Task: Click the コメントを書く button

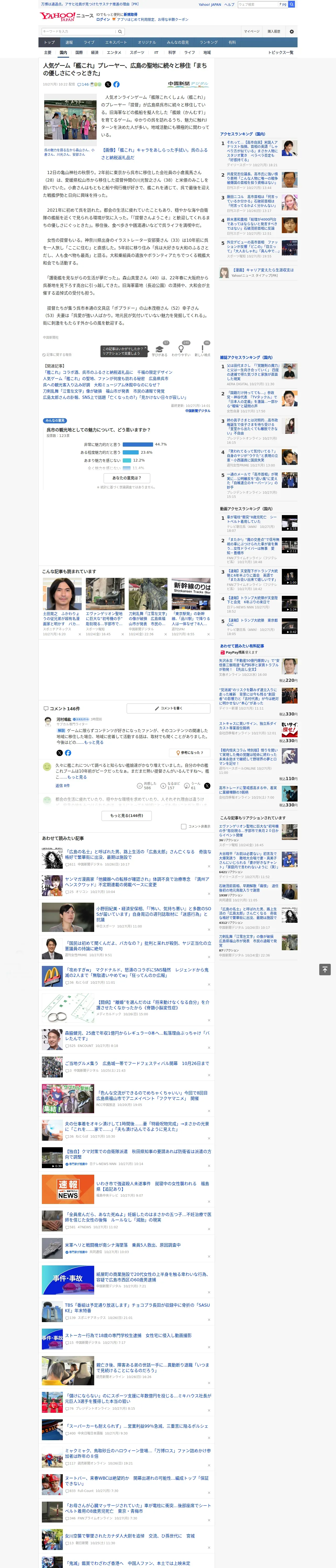Action: pos(168,708)
